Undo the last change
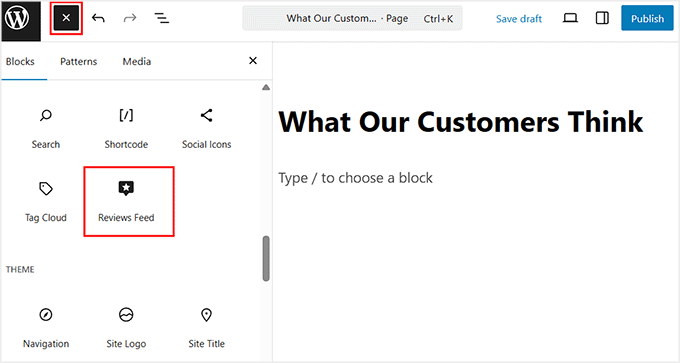 (x=98, y=18)
